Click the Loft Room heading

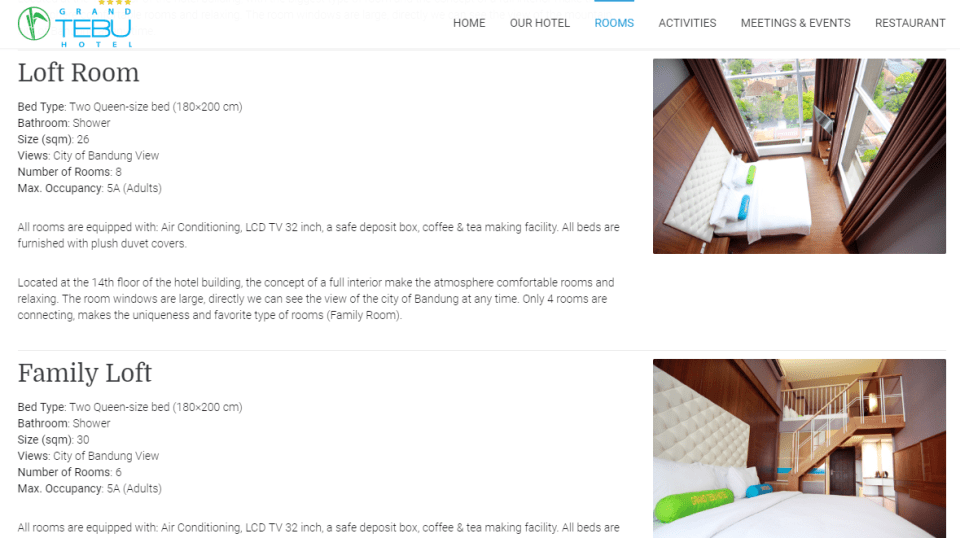pyautogui.click(x=78, y=73)
